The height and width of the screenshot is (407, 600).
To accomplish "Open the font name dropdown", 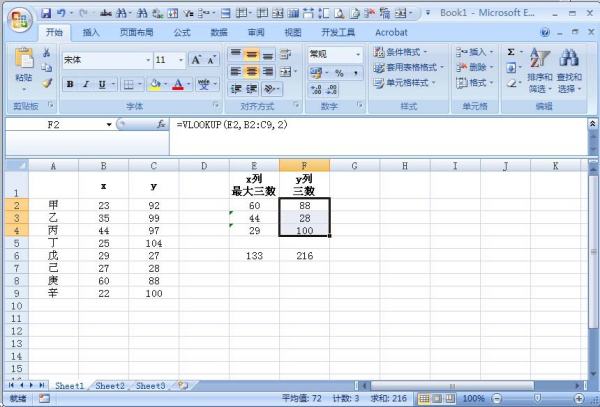I will point(148,60).
